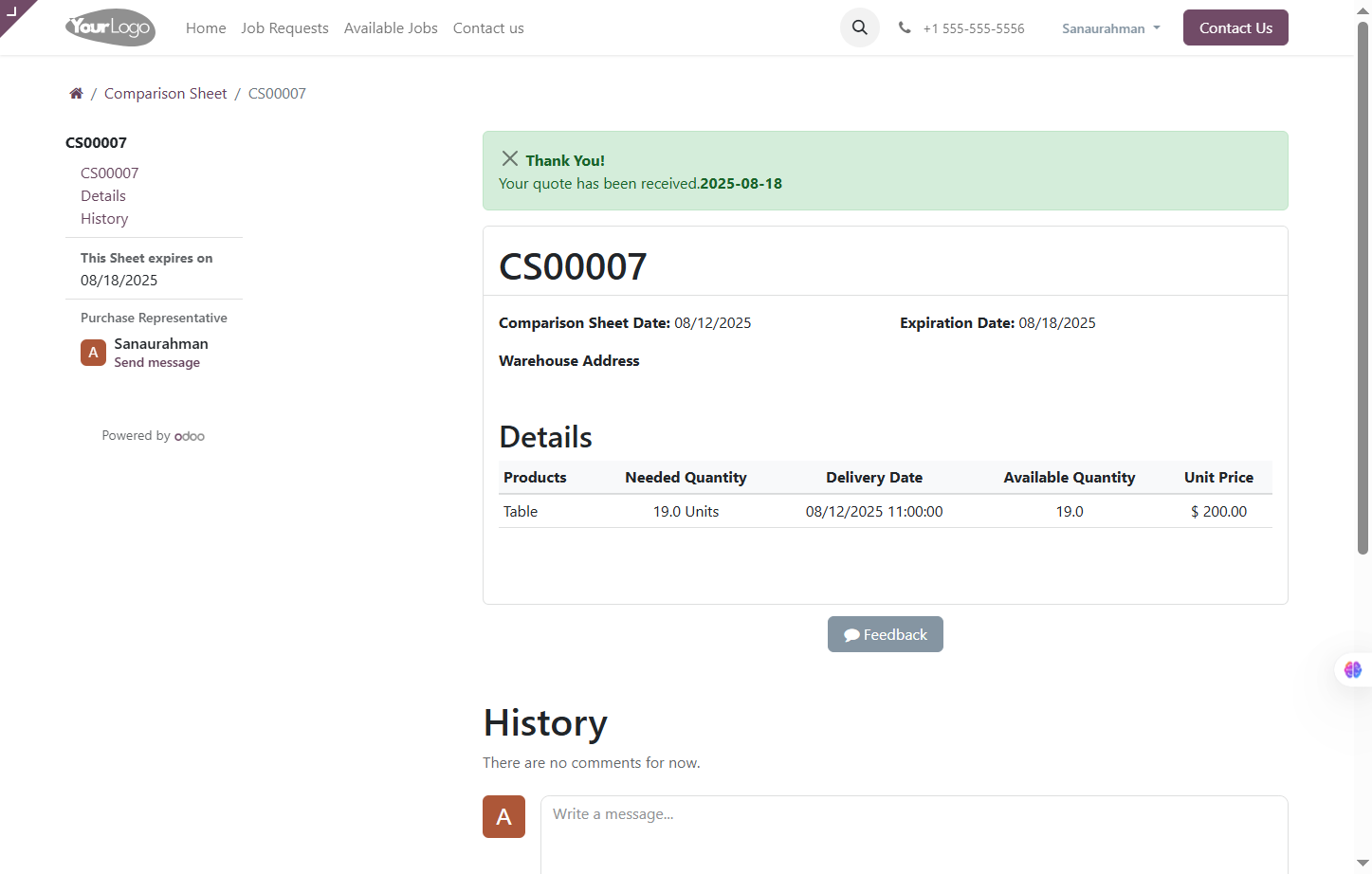Jump to CS00007 sidebar link
This screenshot has height=874, width=1372.
[110, 173]
